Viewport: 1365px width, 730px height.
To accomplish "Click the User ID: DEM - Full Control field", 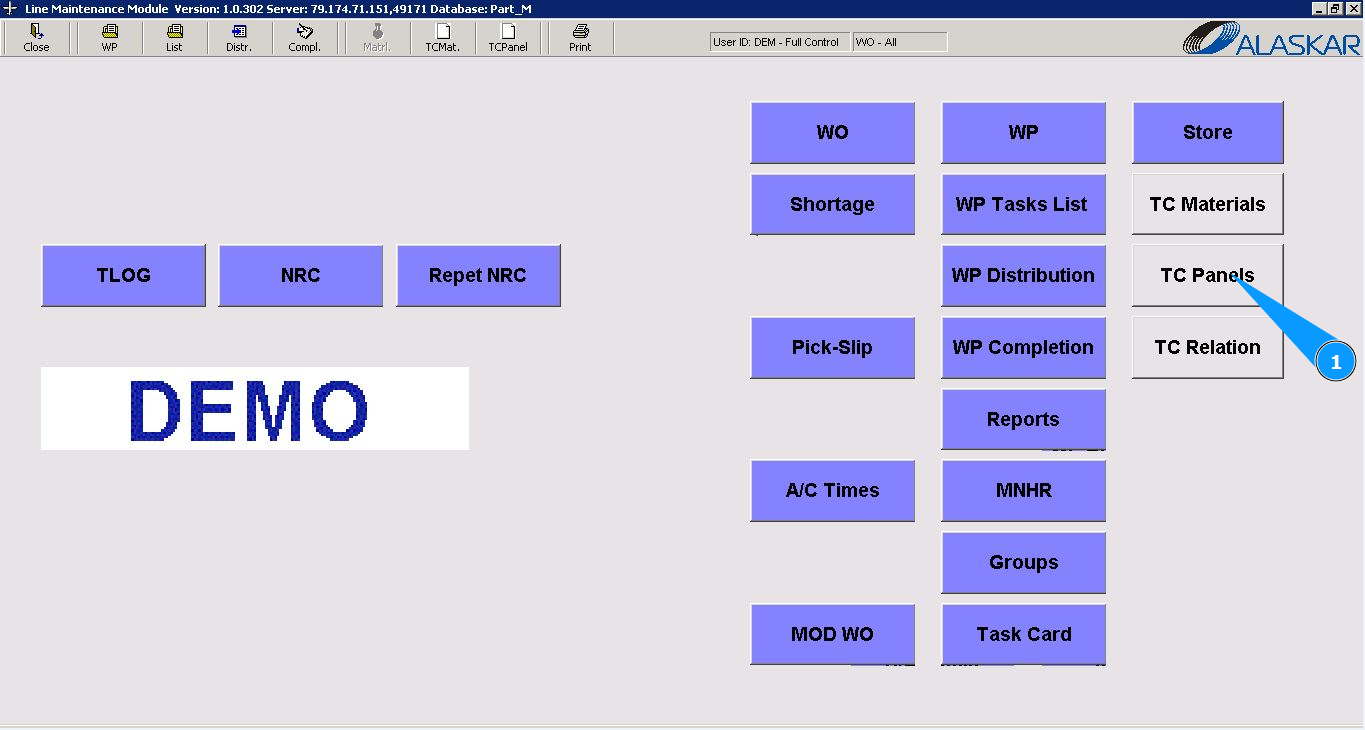I will 779,42.
